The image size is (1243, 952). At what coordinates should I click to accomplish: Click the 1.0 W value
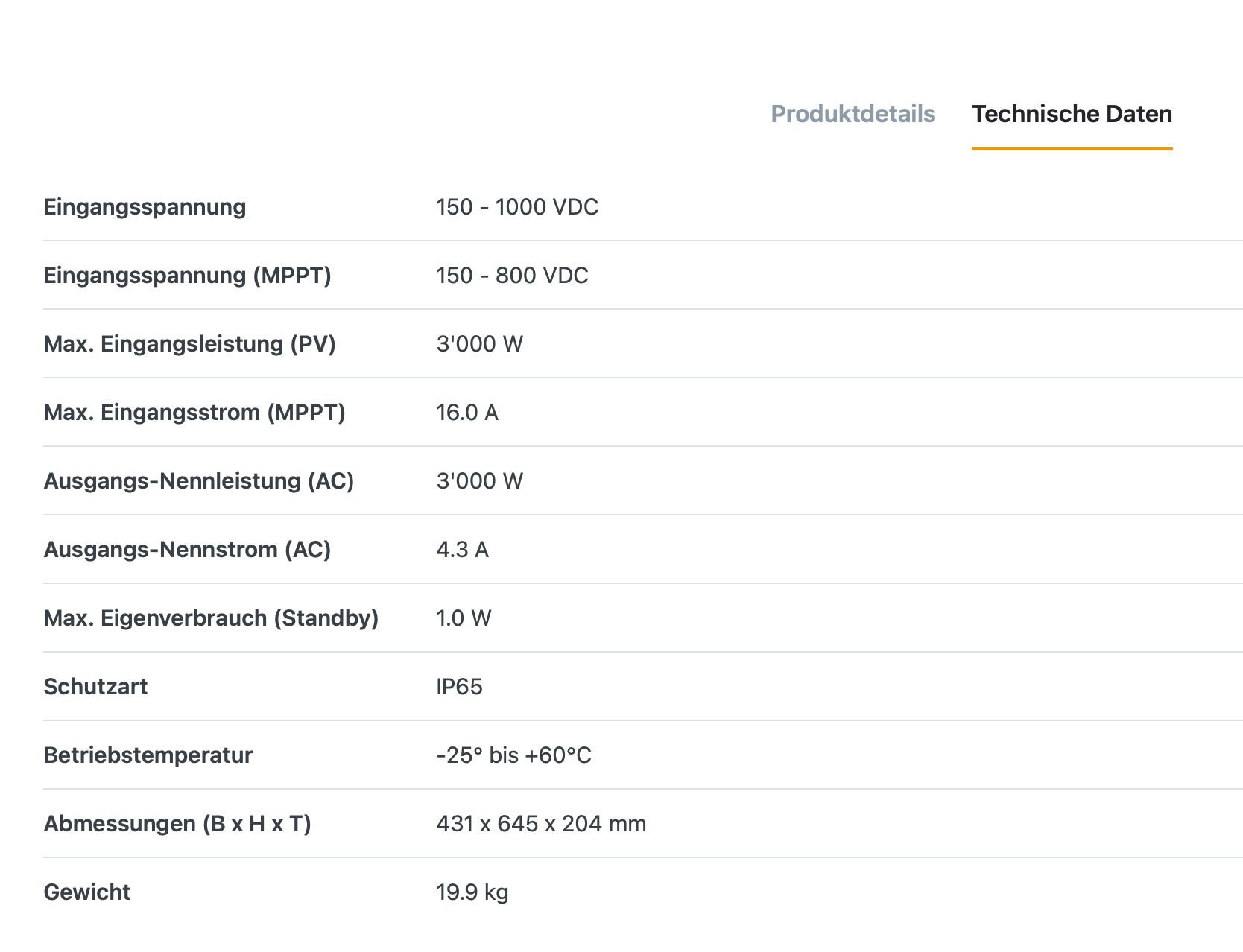coord(464,618)
